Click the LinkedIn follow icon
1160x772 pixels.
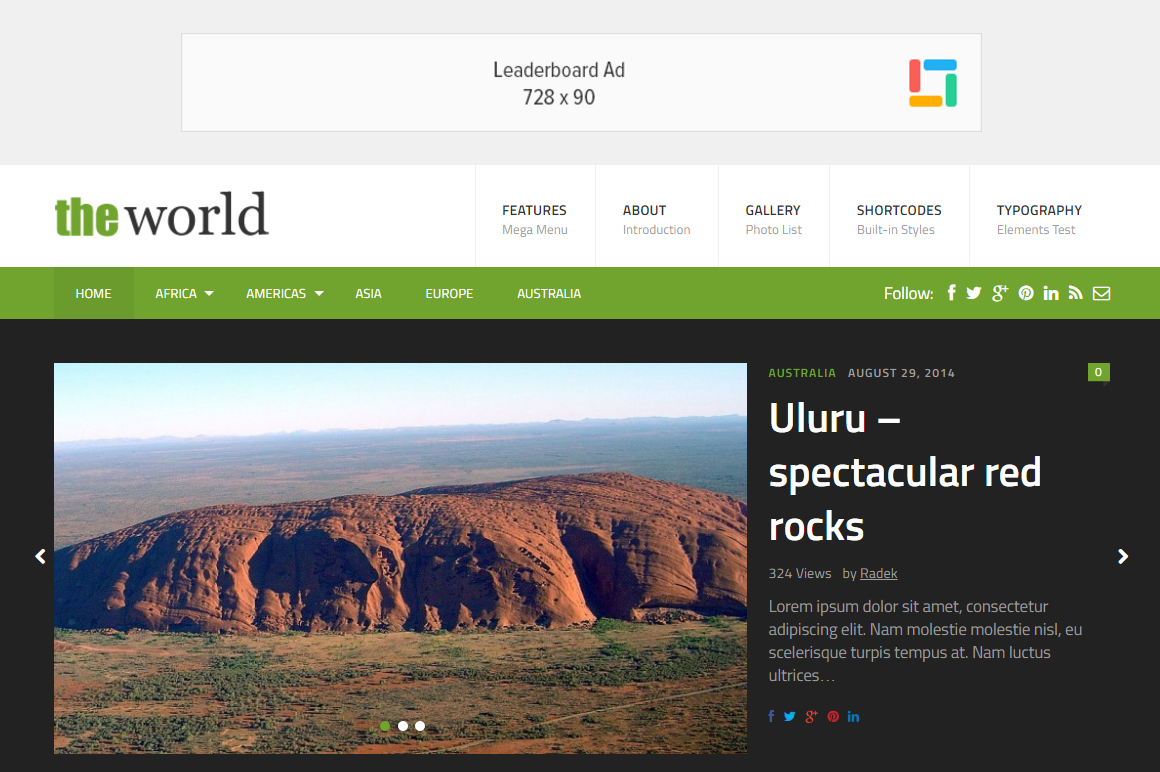pyautogui.click(x=1051, y=293)
